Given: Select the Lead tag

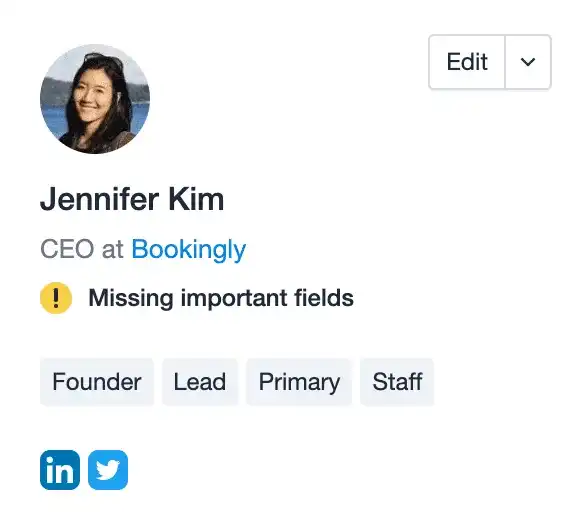Looking at the screenshot, I should click(200, 382).
